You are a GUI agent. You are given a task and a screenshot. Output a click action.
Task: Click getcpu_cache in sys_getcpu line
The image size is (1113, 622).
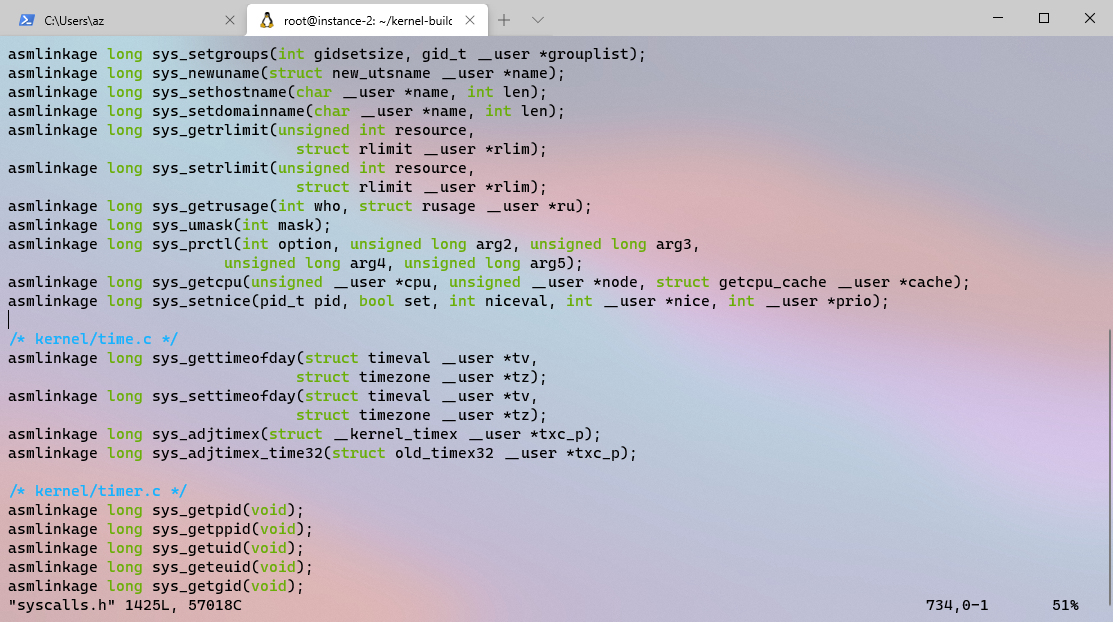(772, 283)
